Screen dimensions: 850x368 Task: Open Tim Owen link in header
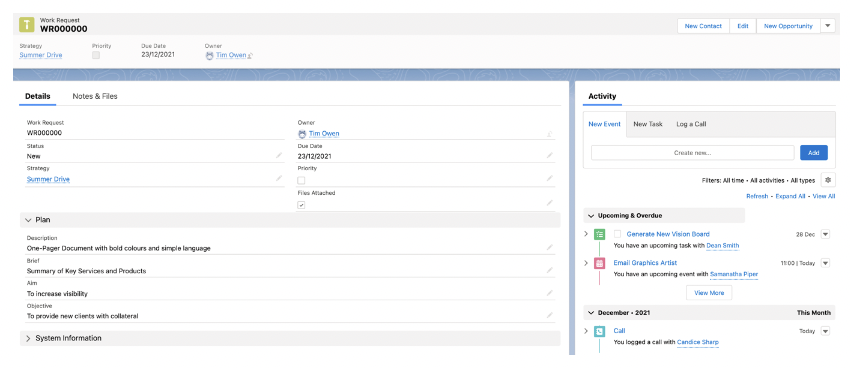tap(231, 55)
